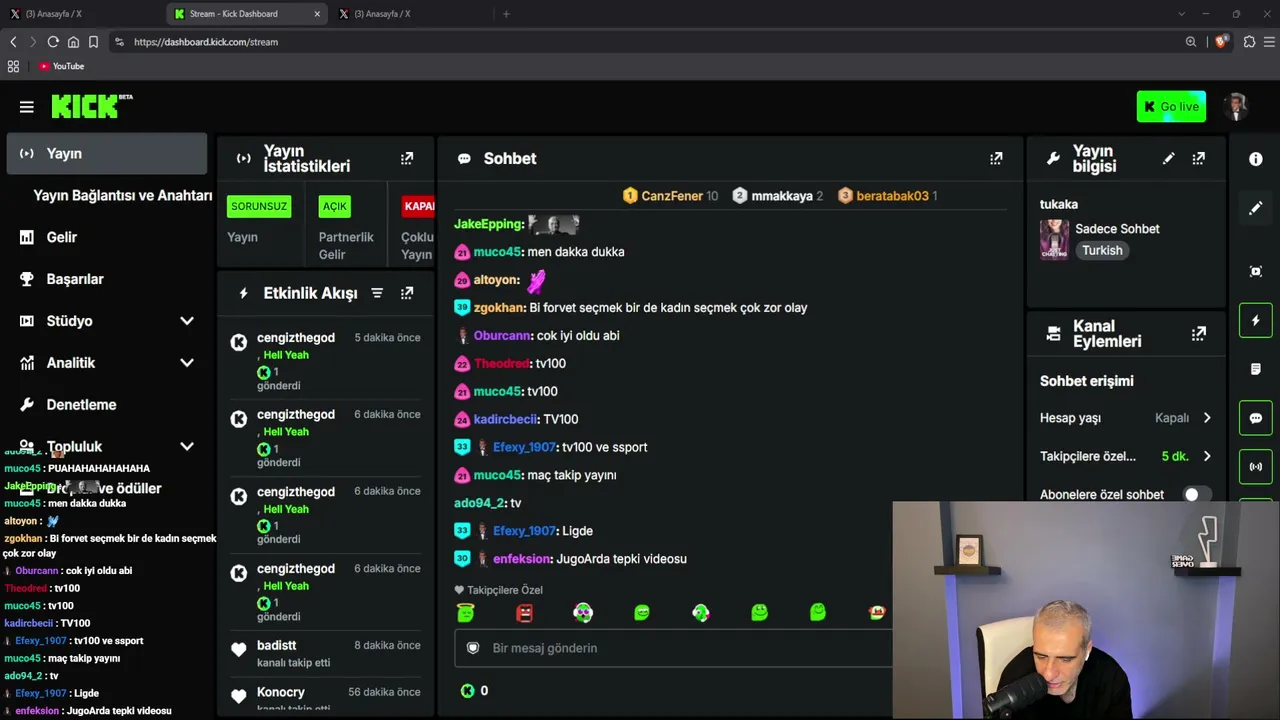1280x720 pixels.
Task: Open the Takipçilere özel setting chevron
Action: 1207,456
